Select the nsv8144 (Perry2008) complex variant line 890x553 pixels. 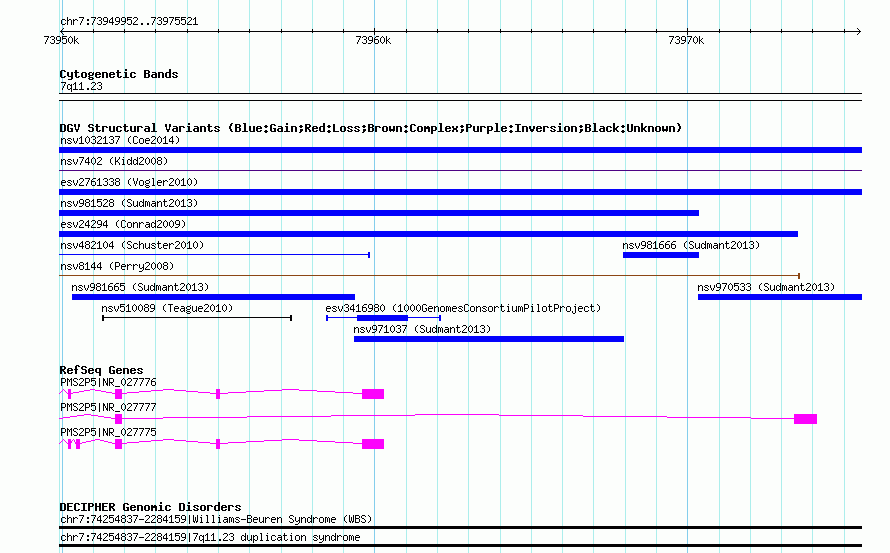430,276
